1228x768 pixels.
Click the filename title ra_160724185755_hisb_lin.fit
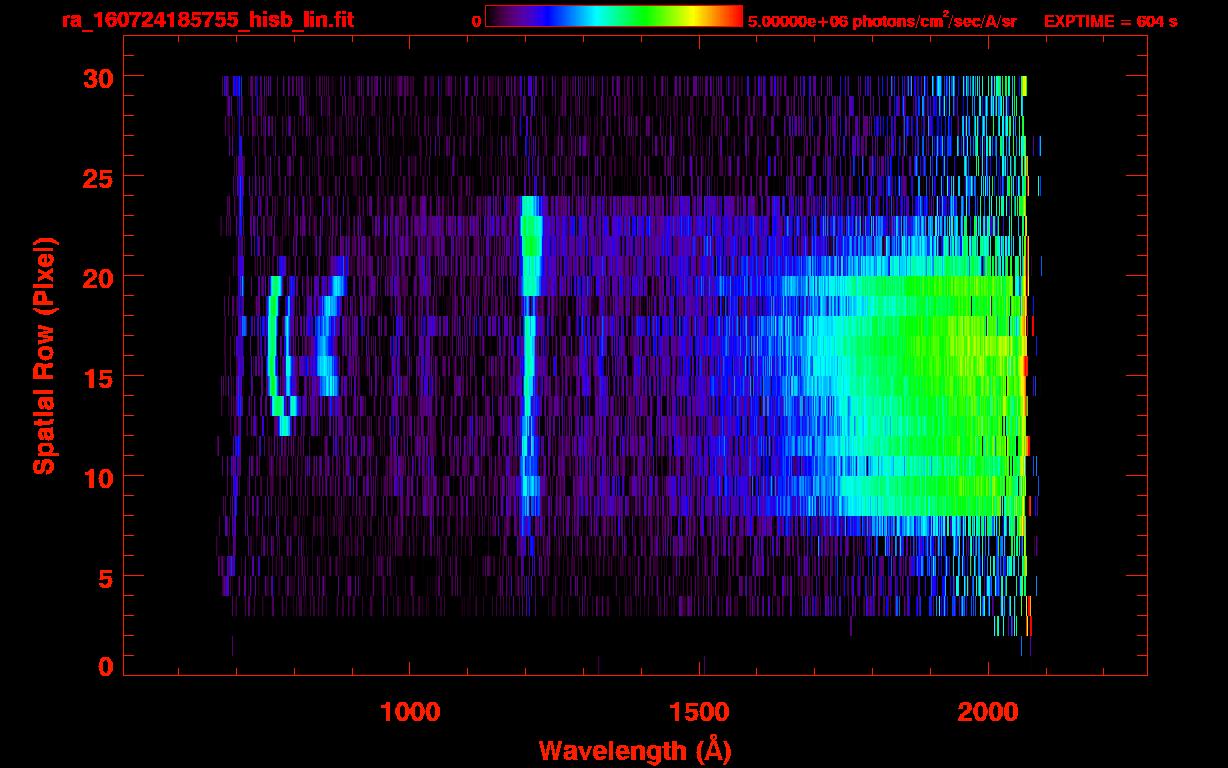point(207,20)
